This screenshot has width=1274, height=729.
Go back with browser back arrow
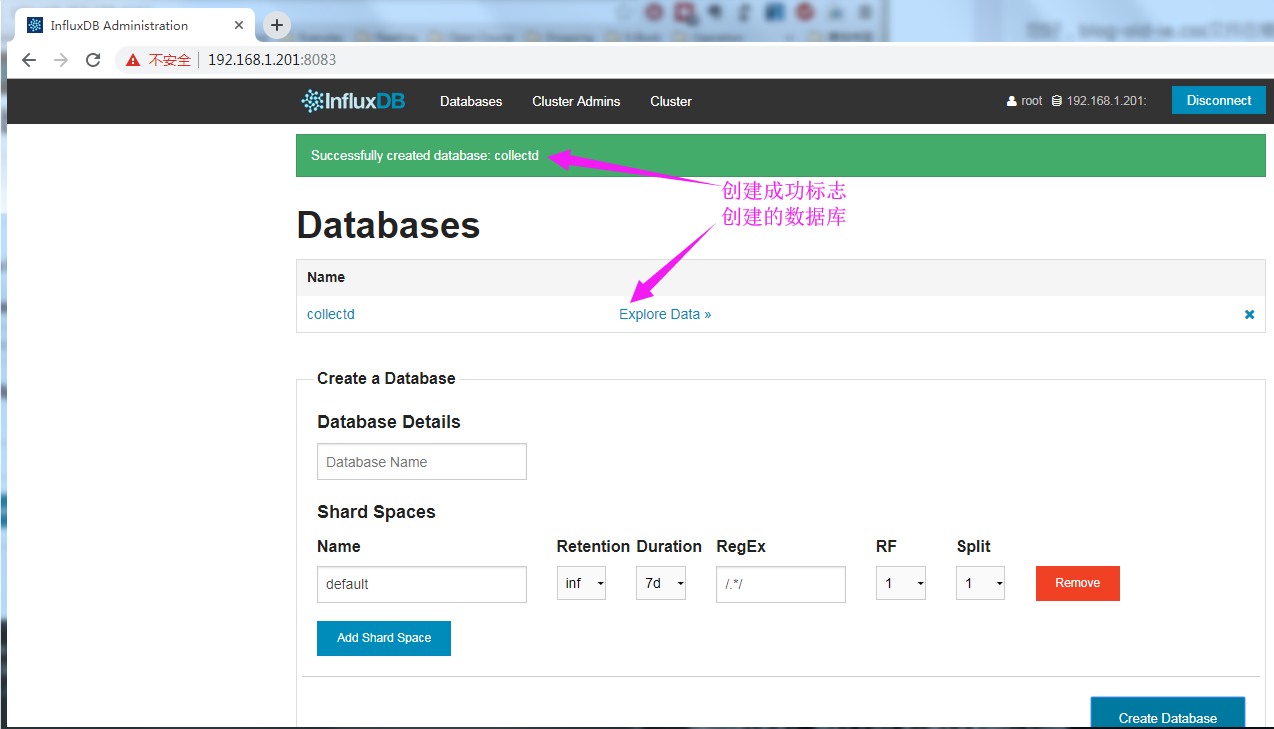(x=29, y=60)
